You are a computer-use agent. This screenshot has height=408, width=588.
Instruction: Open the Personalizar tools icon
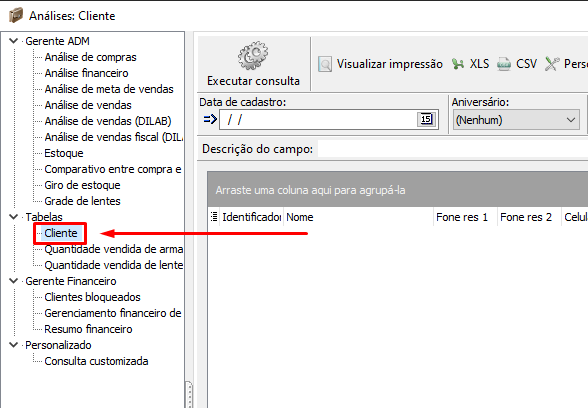(x=552, y=64)
